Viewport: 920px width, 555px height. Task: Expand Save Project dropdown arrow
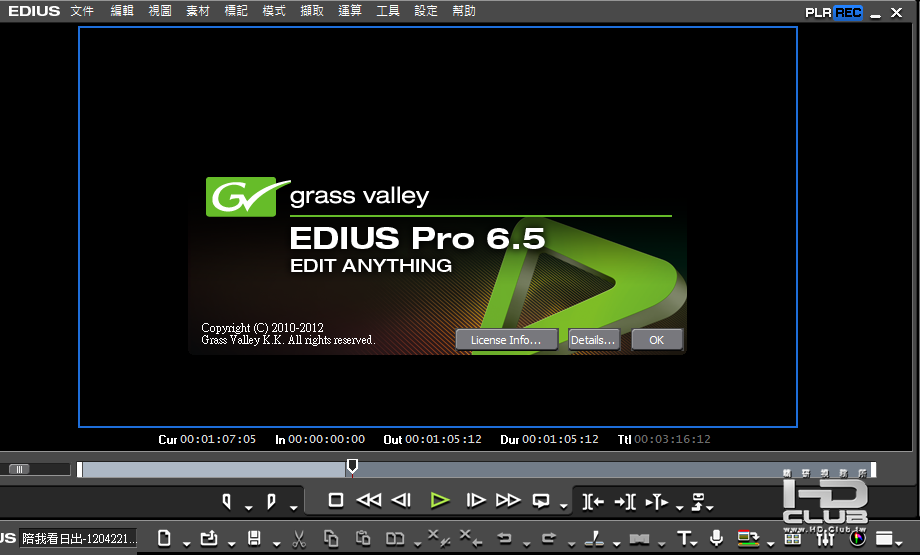coord(276,544)
